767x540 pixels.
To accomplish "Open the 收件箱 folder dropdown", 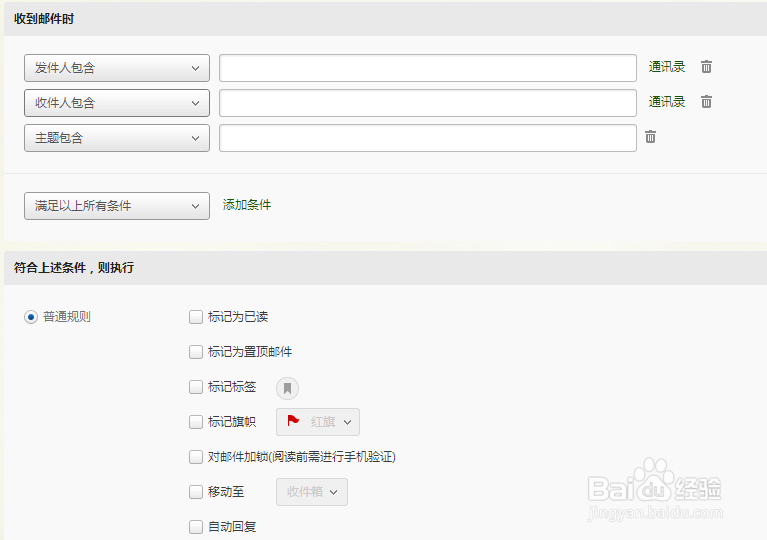I will [312, 492].
